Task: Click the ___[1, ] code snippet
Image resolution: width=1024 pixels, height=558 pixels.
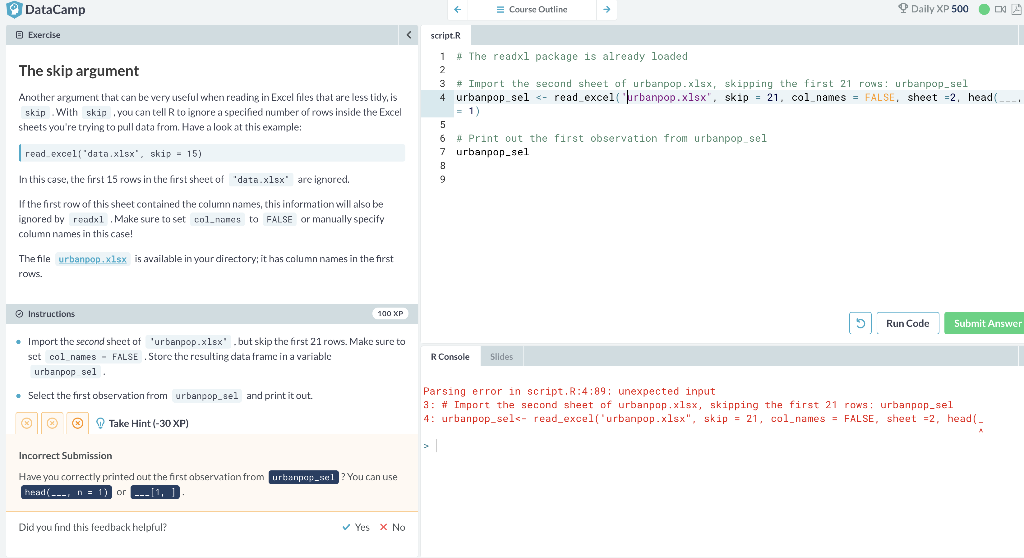Action: (x=155, y=492)
